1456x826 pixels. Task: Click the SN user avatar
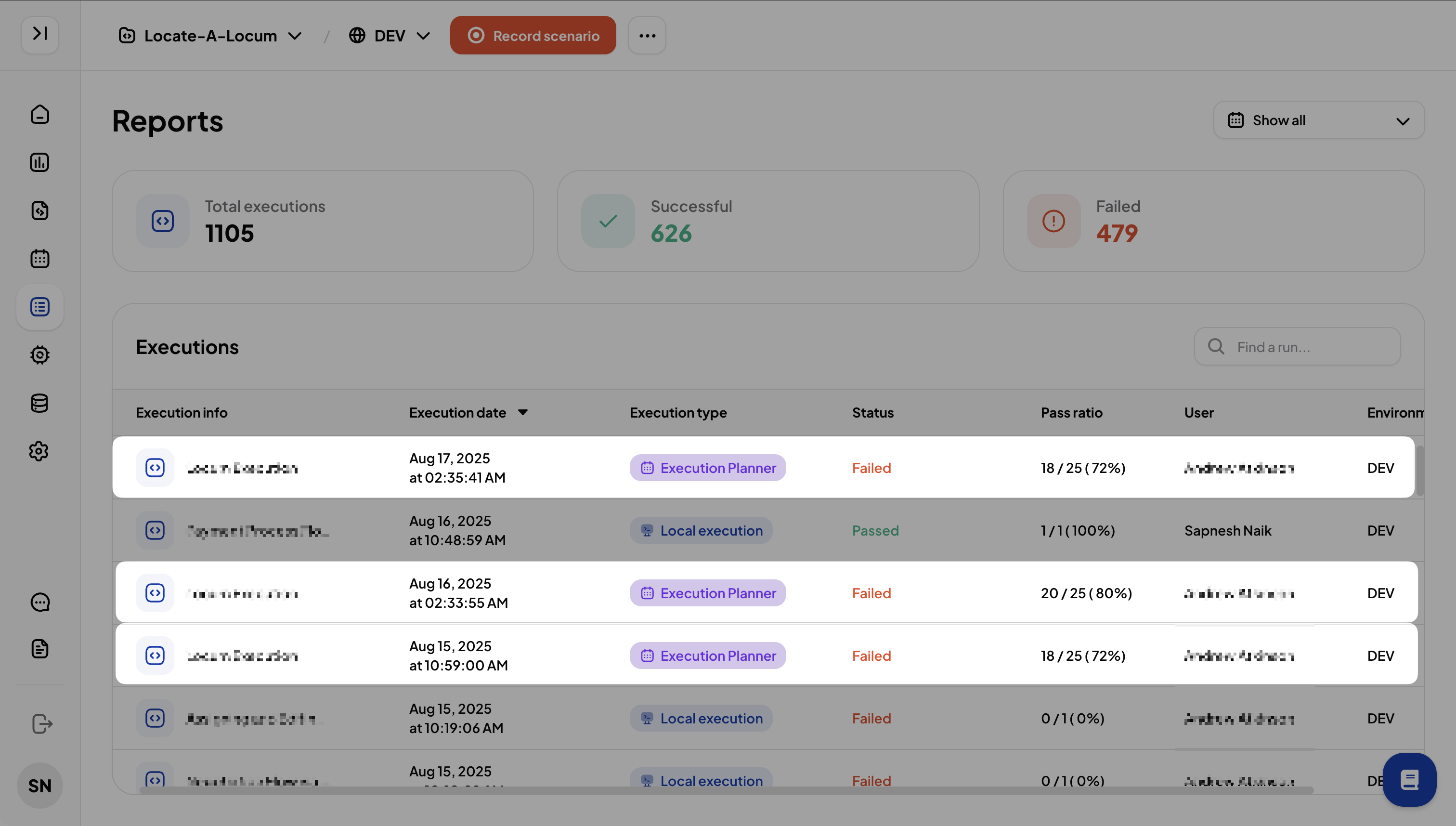click(x=39, y=786)
